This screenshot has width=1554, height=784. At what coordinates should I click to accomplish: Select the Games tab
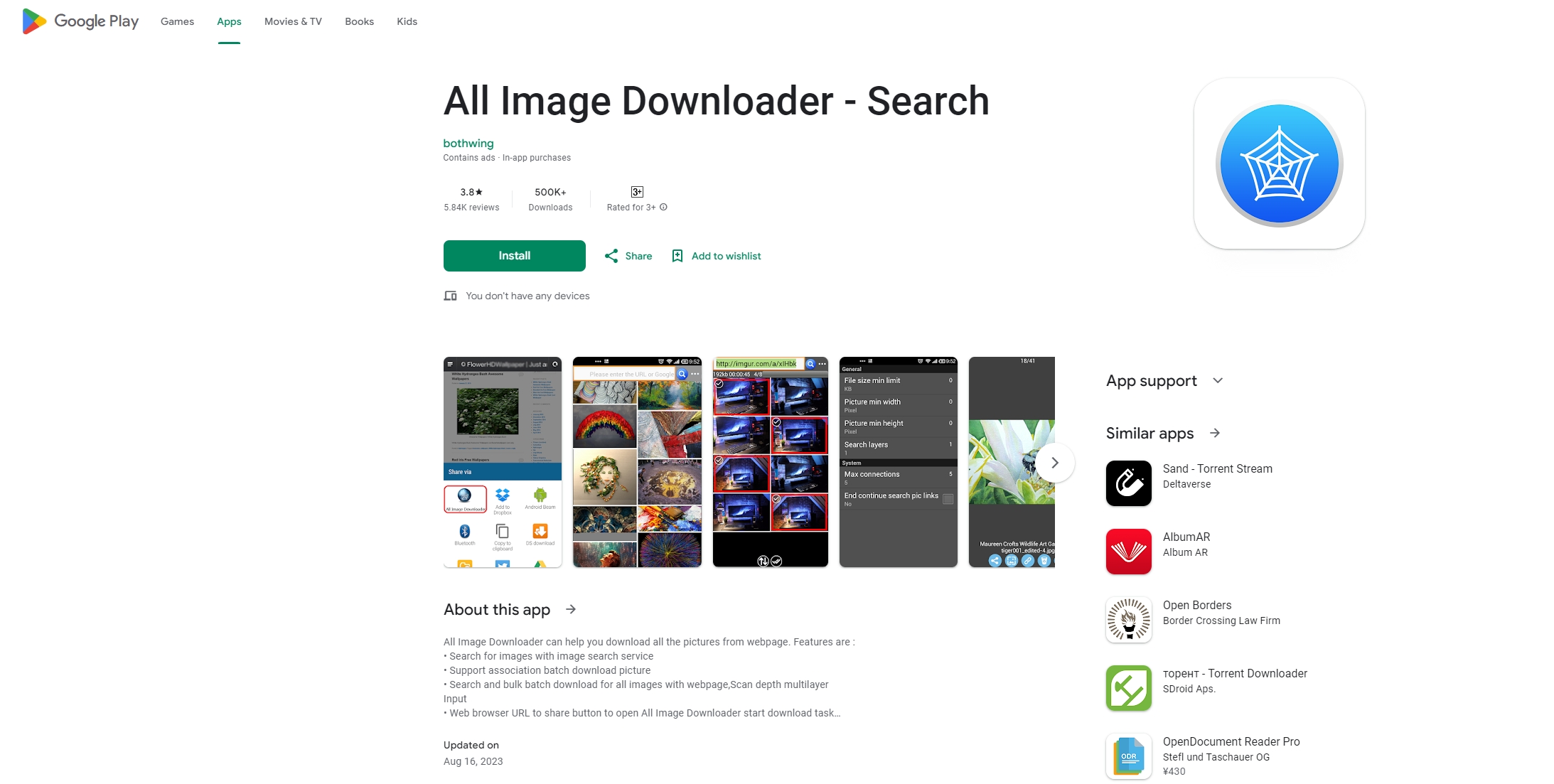(x=177, y=21)
